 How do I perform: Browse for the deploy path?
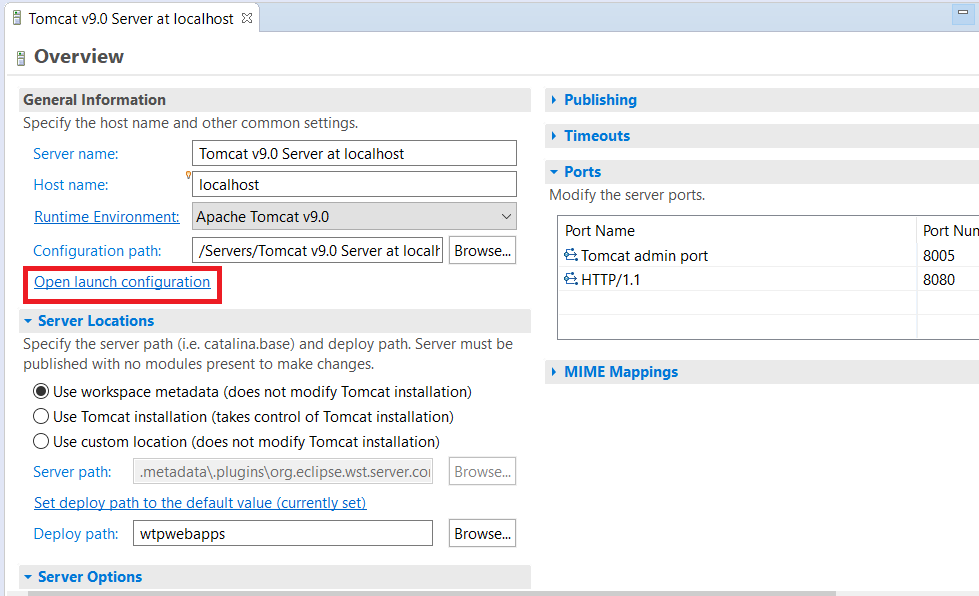(x=482, y=534)
